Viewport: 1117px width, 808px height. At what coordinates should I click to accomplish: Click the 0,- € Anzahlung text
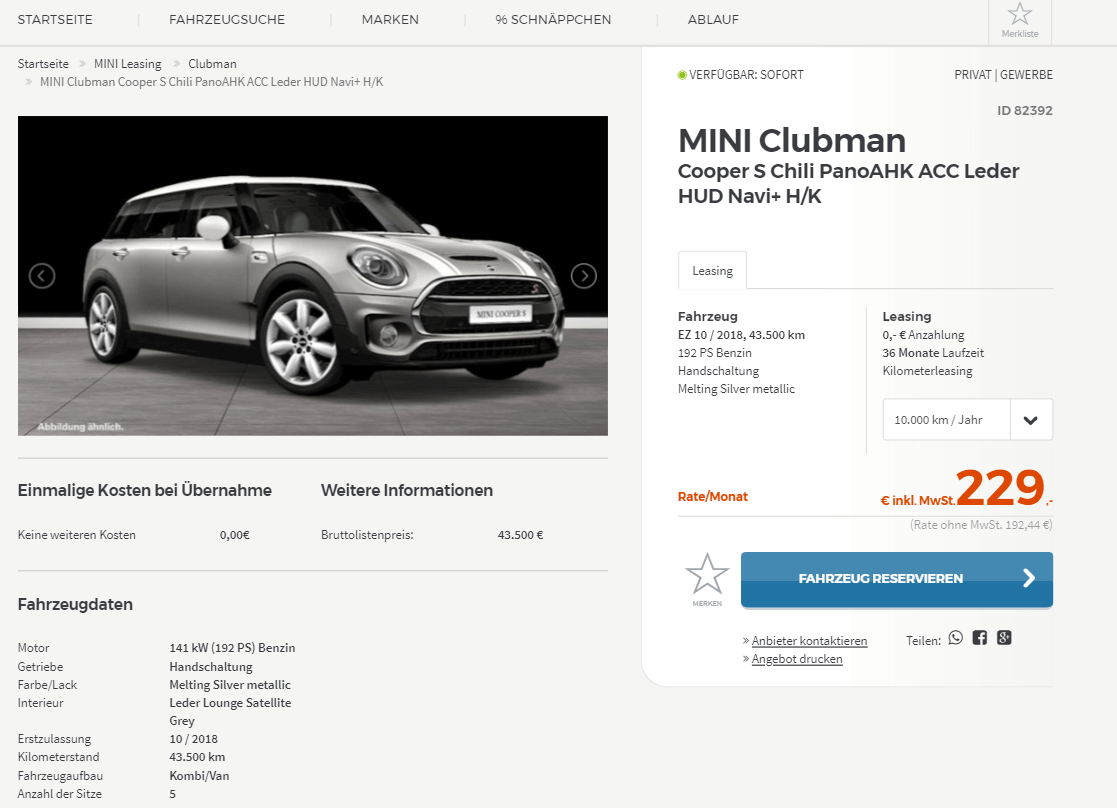[x=923, y=335]
